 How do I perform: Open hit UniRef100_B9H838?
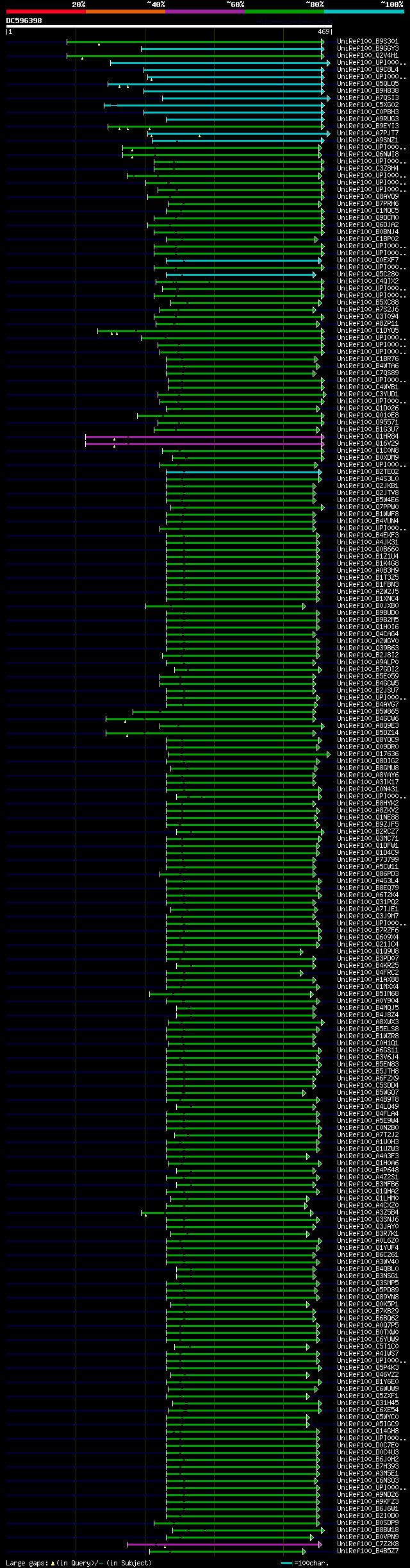pos(368,91)
